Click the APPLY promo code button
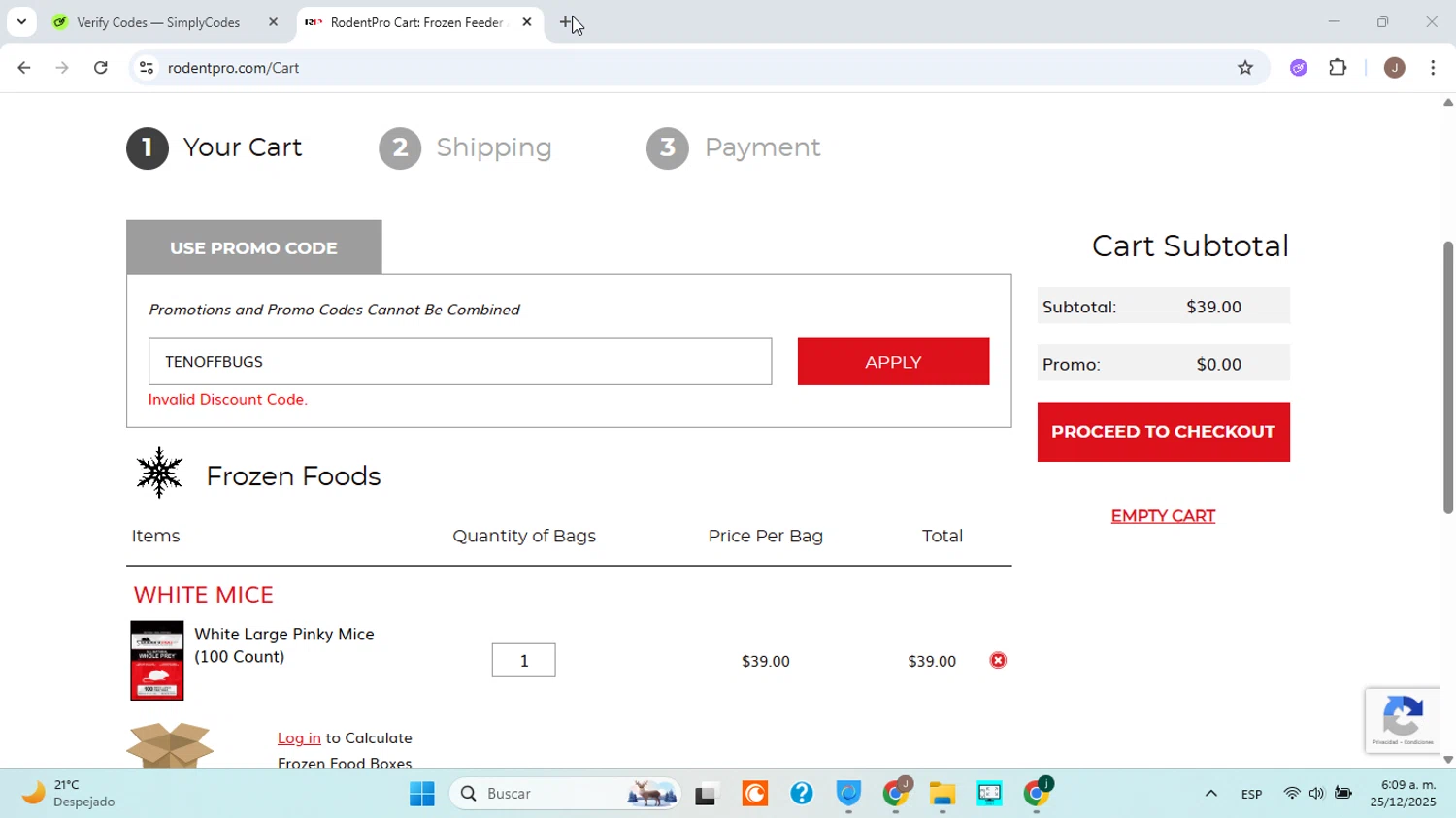The height and width of the screenshot is (818, 1456). click(893, 362)
